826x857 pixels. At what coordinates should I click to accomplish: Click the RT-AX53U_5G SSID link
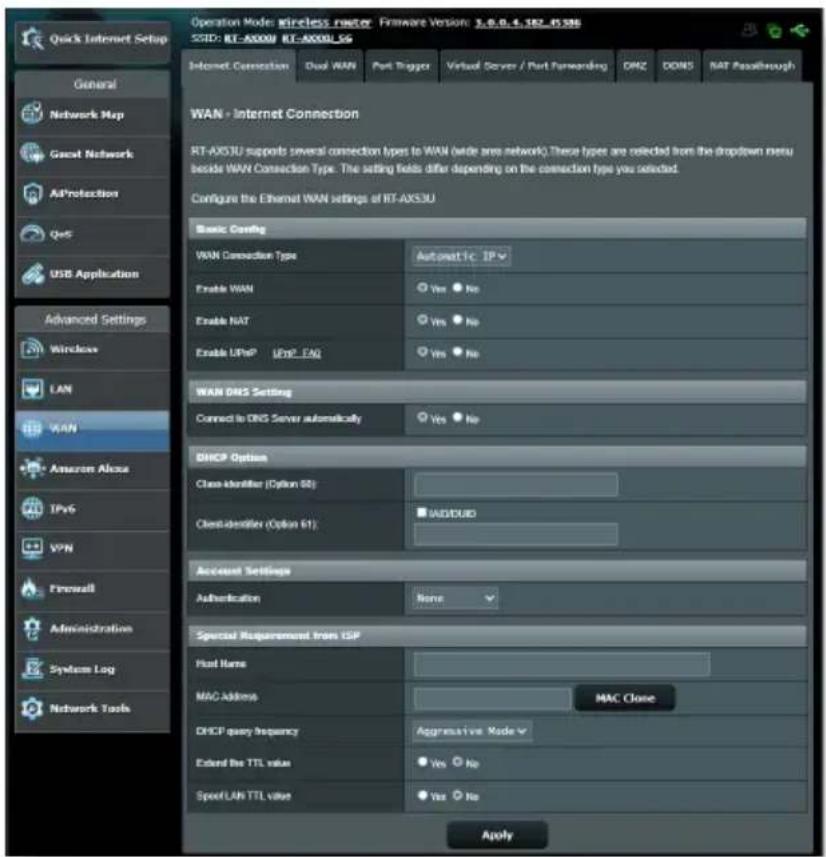[317, 38]
